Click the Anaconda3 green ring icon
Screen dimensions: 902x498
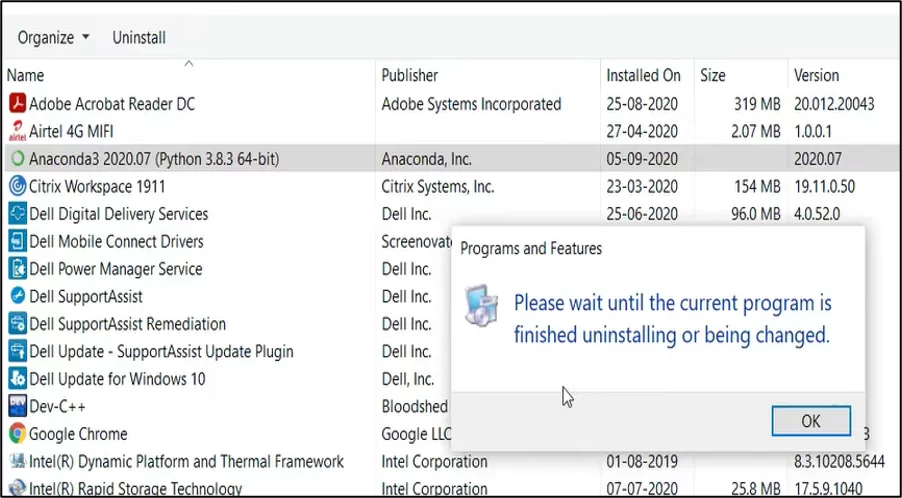[18, 159]
